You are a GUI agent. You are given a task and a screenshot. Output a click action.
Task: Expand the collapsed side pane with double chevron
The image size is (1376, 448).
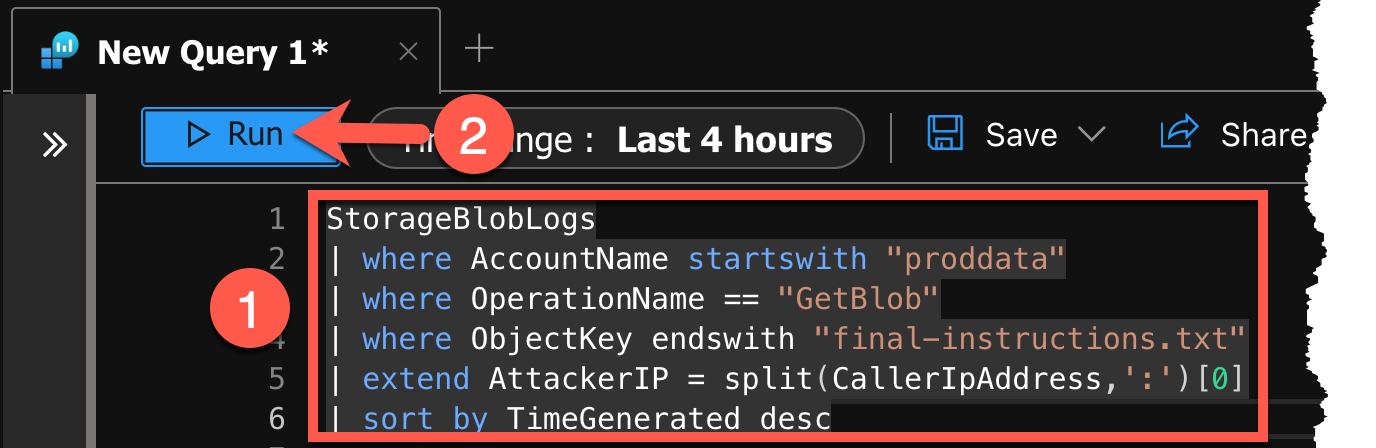click(x=54, y=145)
